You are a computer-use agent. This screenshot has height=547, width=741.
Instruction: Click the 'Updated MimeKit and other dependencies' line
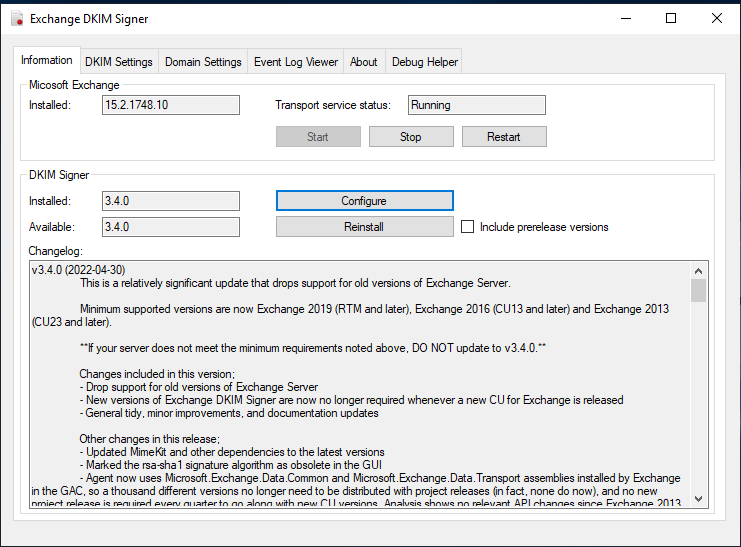pos(232,452)
